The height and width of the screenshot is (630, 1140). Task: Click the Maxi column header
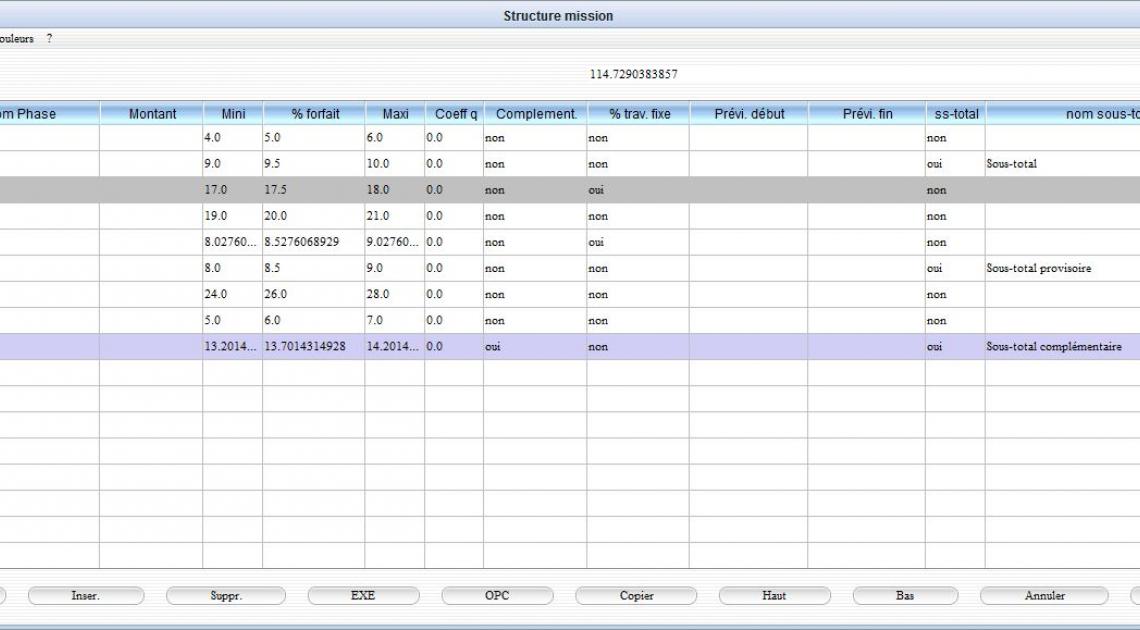(x=396, y=114)
